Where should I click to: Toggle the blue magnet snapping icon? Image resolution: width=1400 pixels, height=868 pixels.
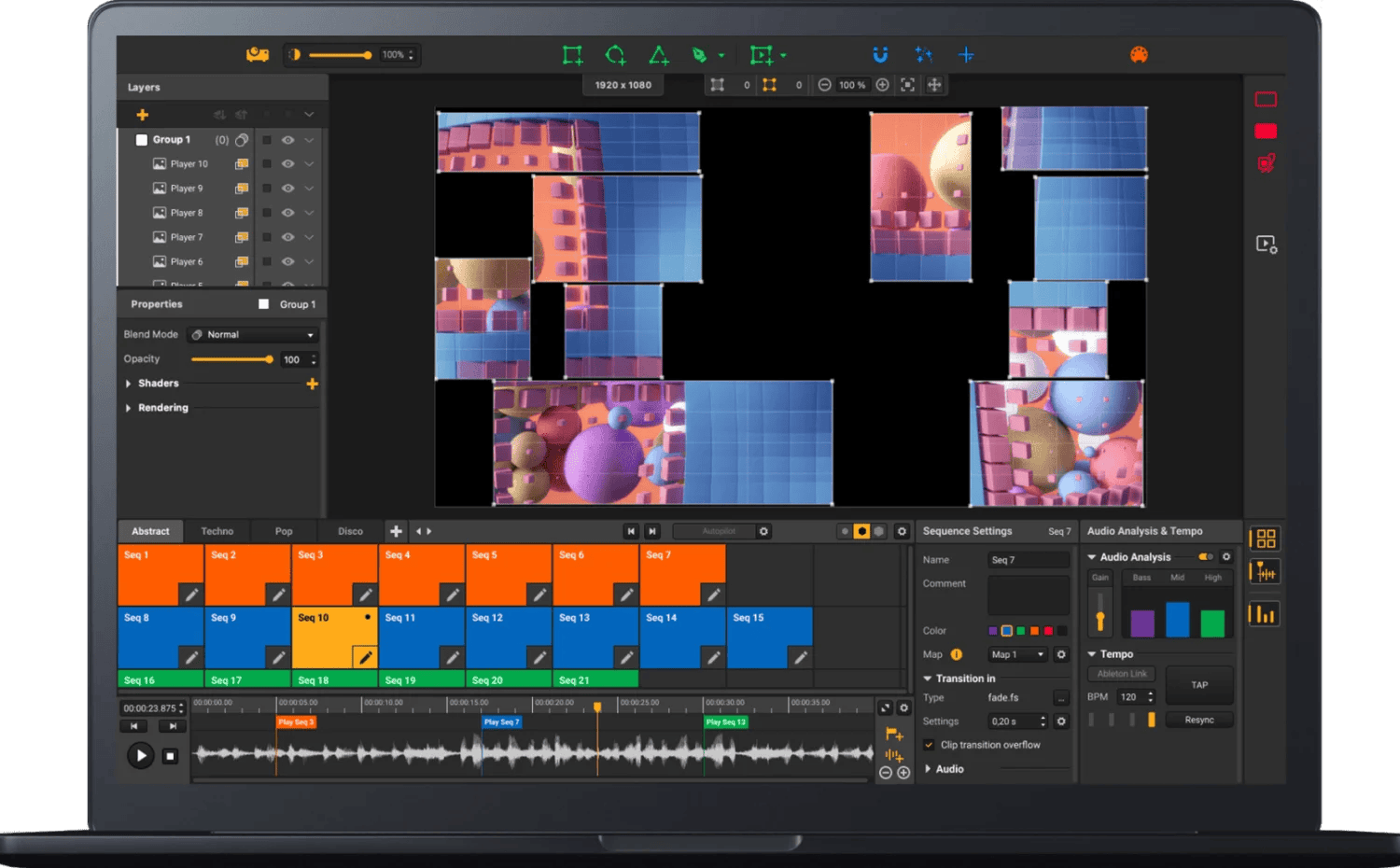pos(880,55)
